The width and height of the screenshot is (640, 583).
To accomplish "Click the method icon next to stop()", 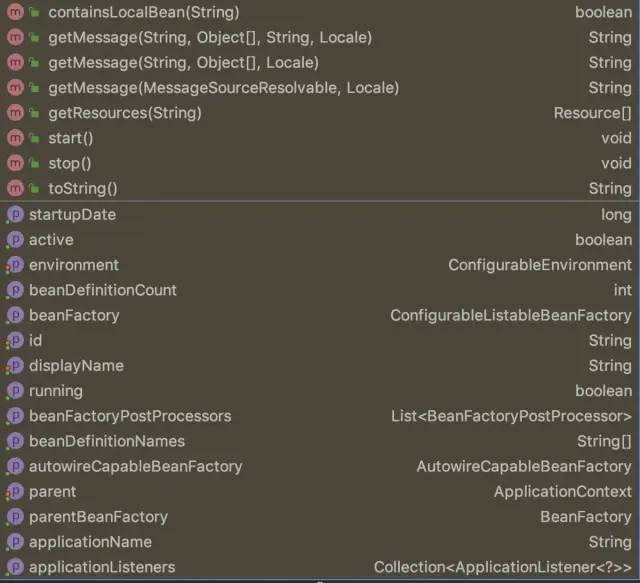I will coord(15,163).
